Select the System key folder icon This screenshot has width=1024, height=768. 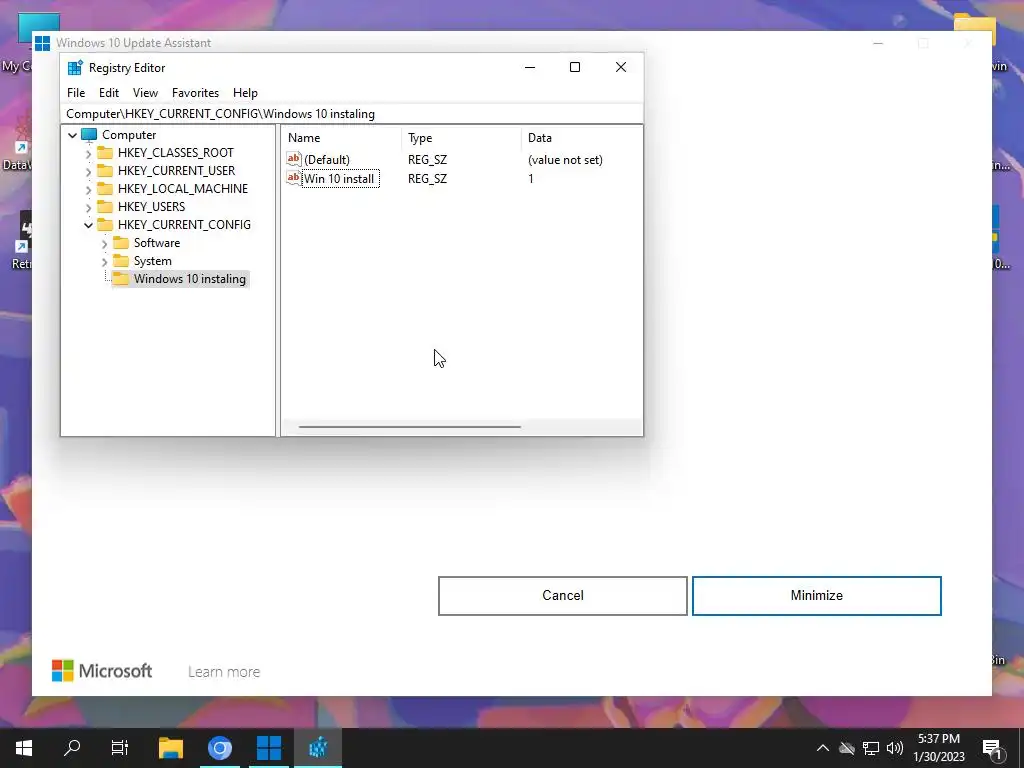coord(121,261)
